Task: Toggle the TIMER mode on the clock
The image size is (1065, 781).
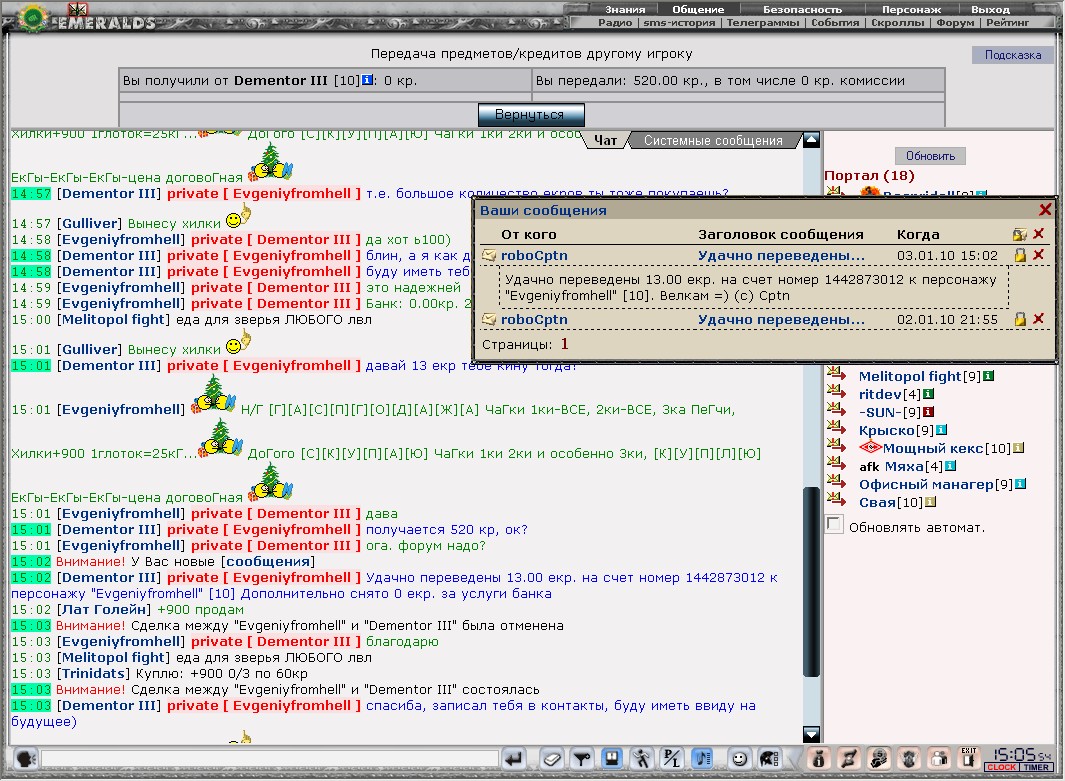Action: (x=1036, y=767)
